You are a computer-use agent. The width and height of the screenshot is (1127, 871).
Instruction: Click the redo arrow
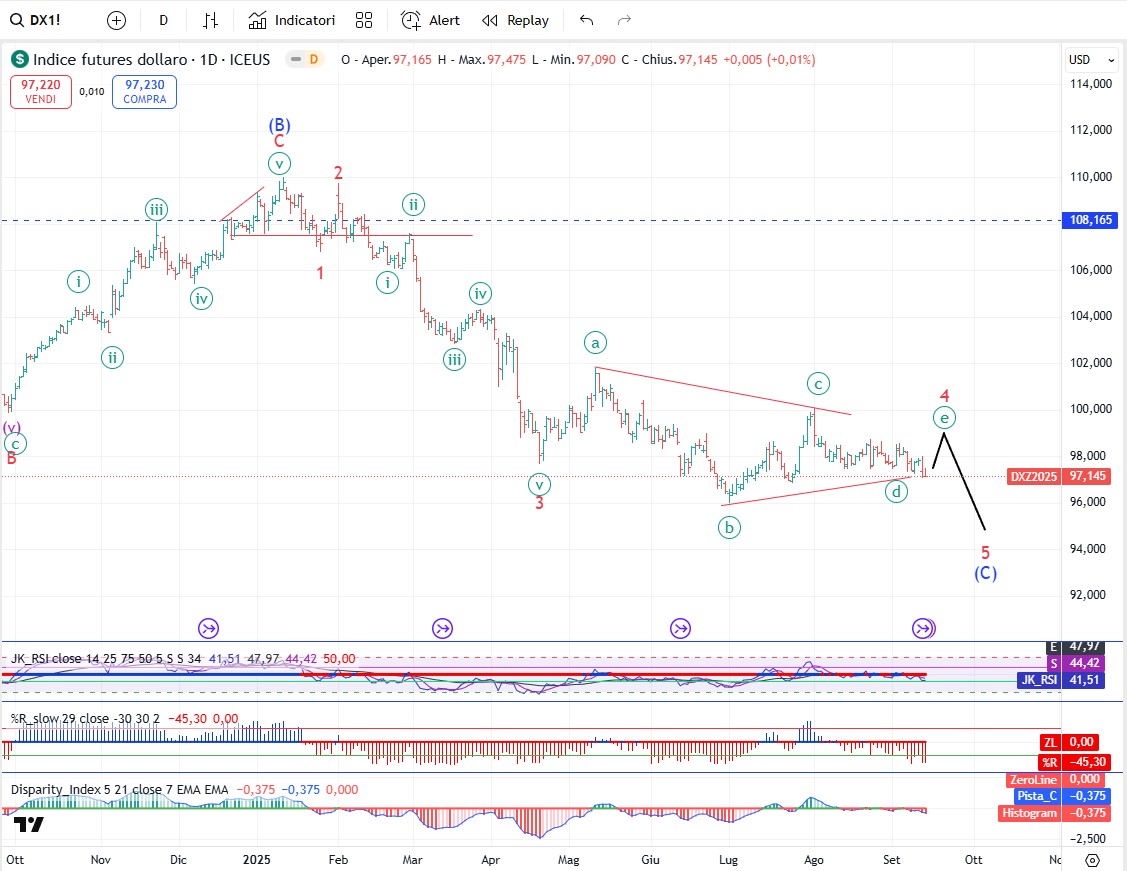[x=625, y=20]
